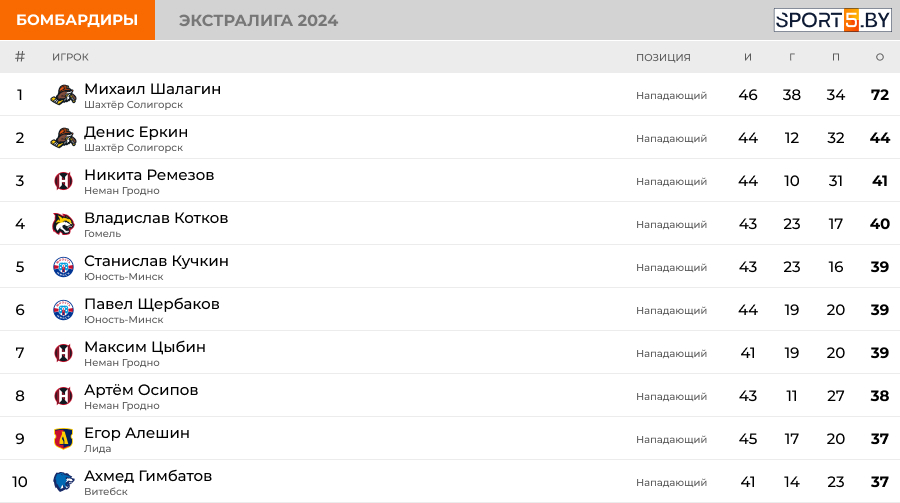Viewport: 900px width, 503px height.
Task: Click the team logo next to Денис Еркин
Action: (63, 138)
